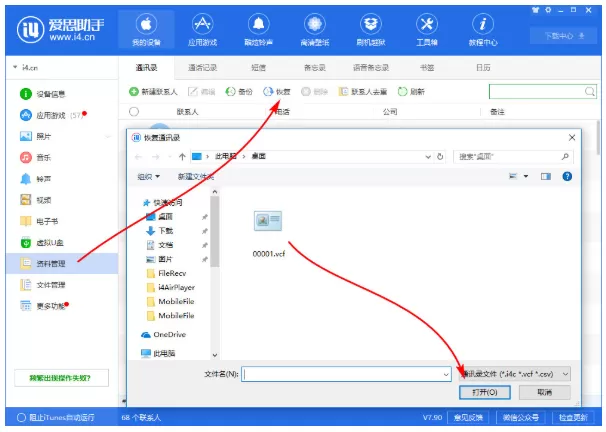Screen dimensions: 606x432
Task: Refresh the file dialog location
Action: [x=440, y=156]
